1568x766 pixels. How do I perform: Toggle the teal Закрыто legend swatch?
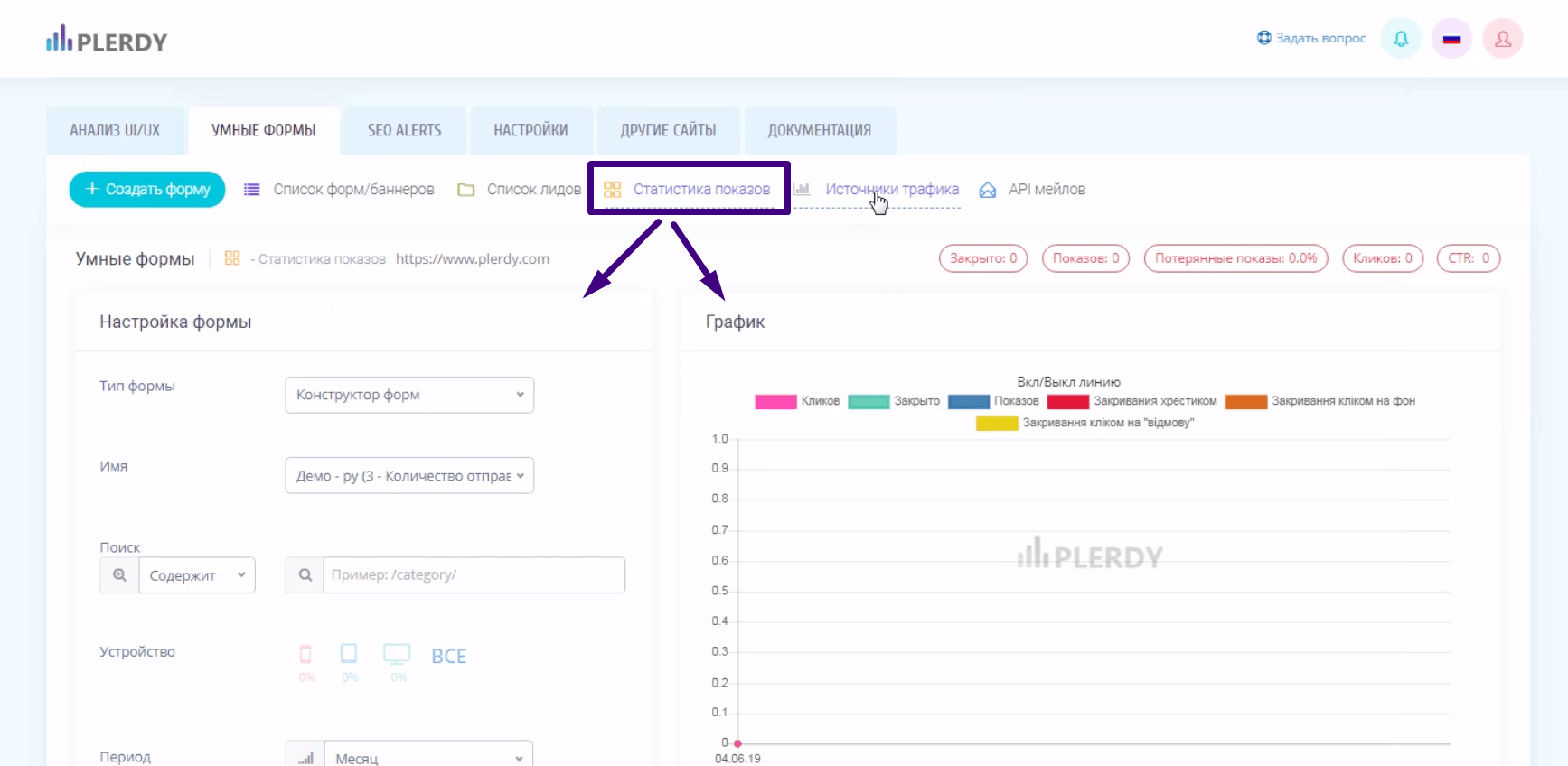click(869, 402)
